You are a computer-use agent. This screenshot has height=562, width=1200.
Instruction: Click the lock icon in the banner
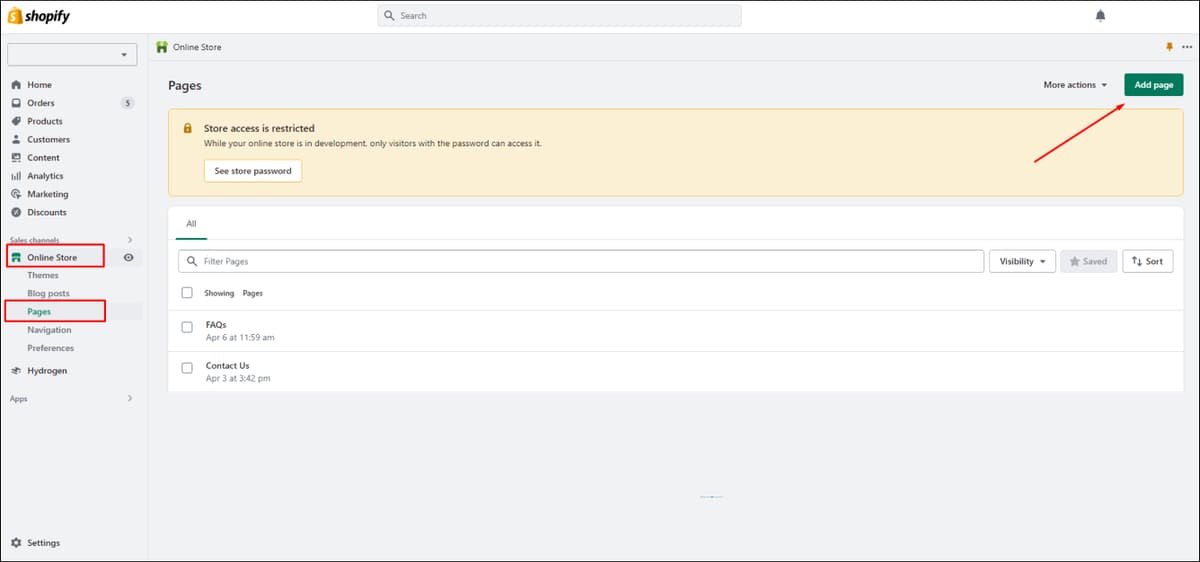point(188,129)
